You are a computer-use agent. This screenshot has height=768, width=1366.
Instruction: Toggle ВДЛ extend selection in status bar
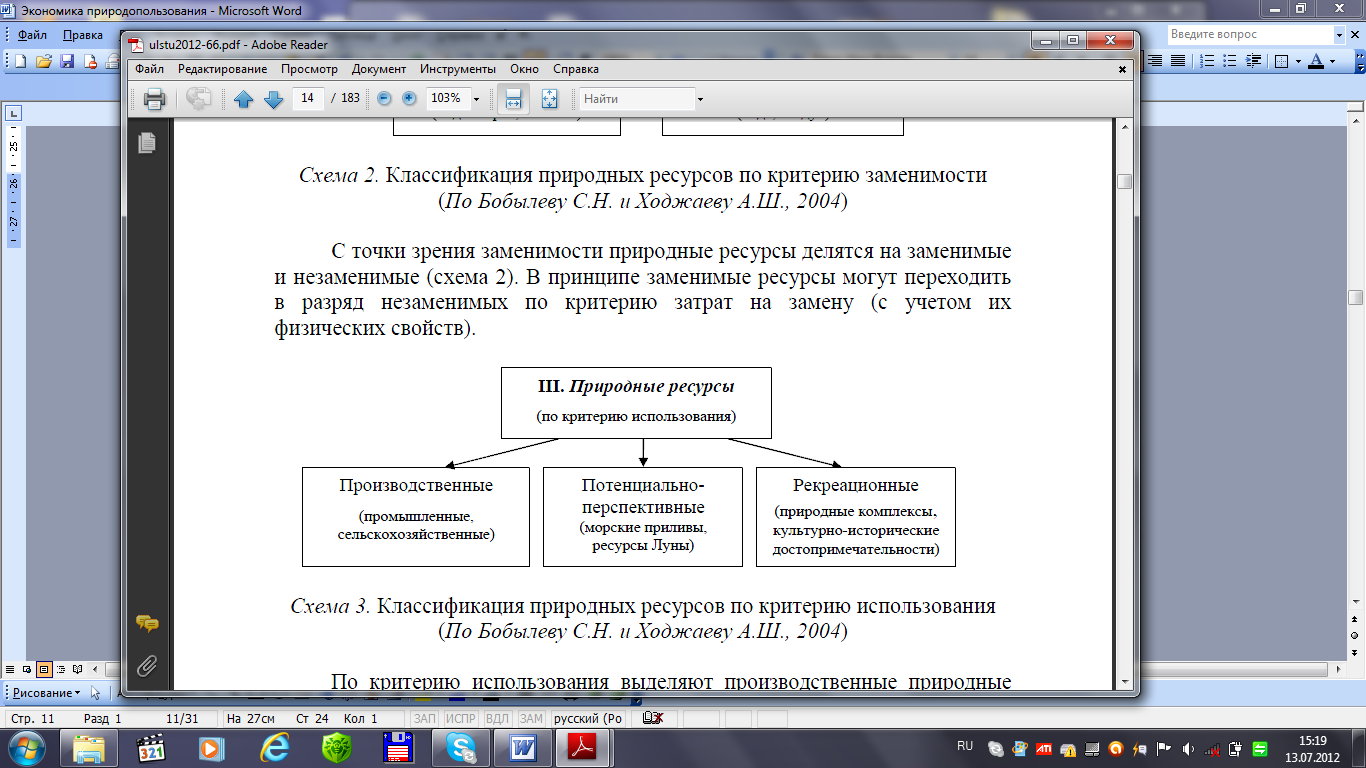click(497, 719)
